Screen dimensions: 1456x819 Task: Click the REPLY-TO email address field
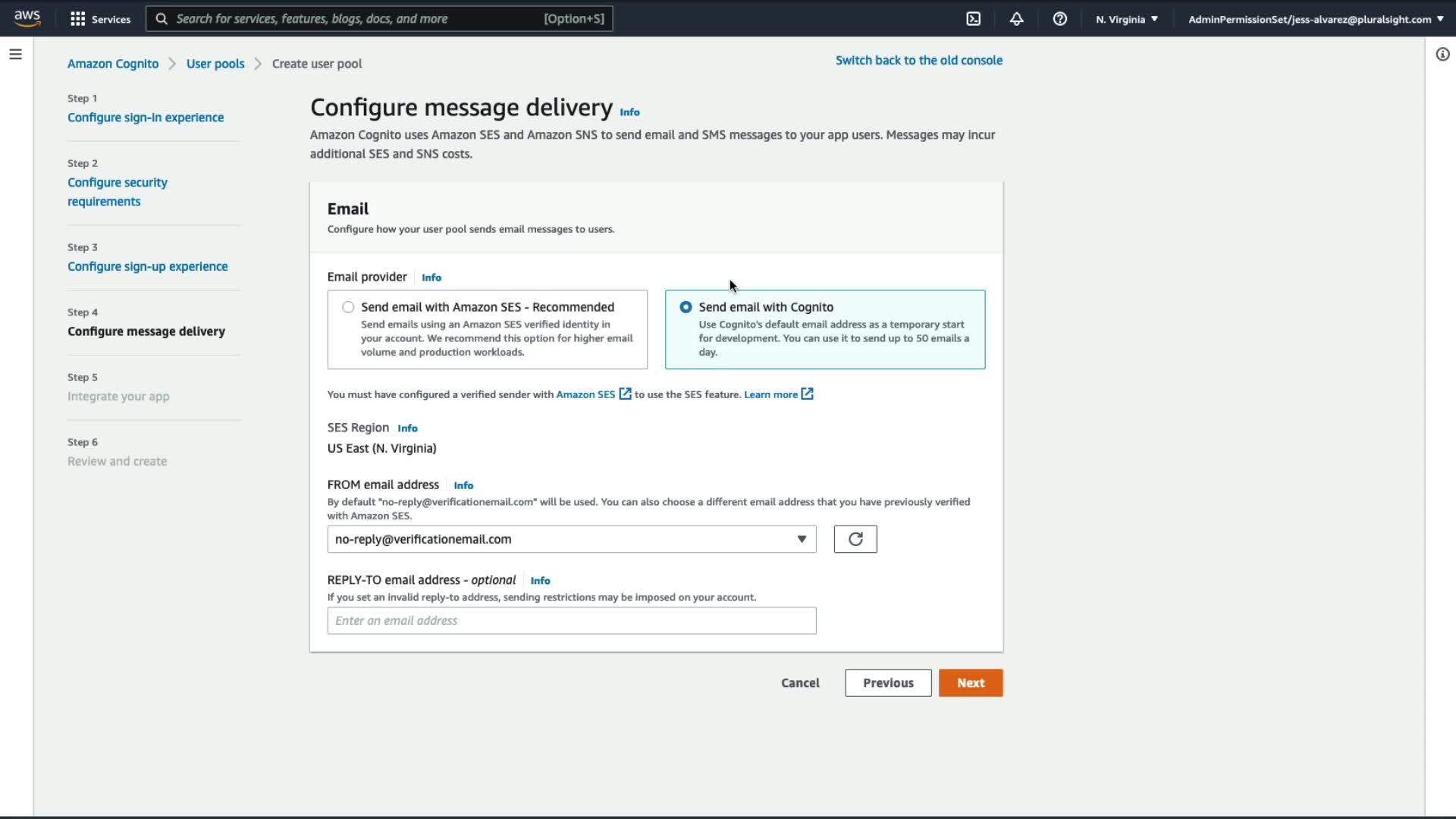[571, 620]
